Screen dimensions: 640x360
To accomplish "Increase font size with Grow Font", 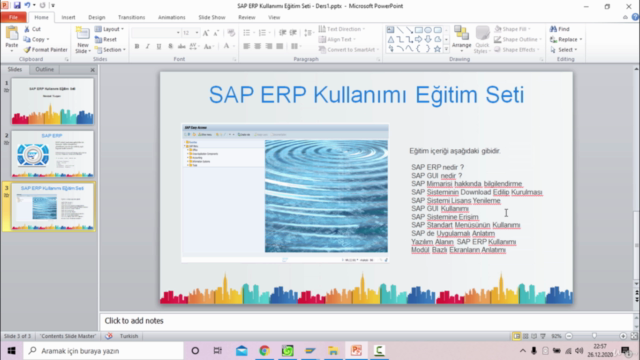I will coord(206,33).
